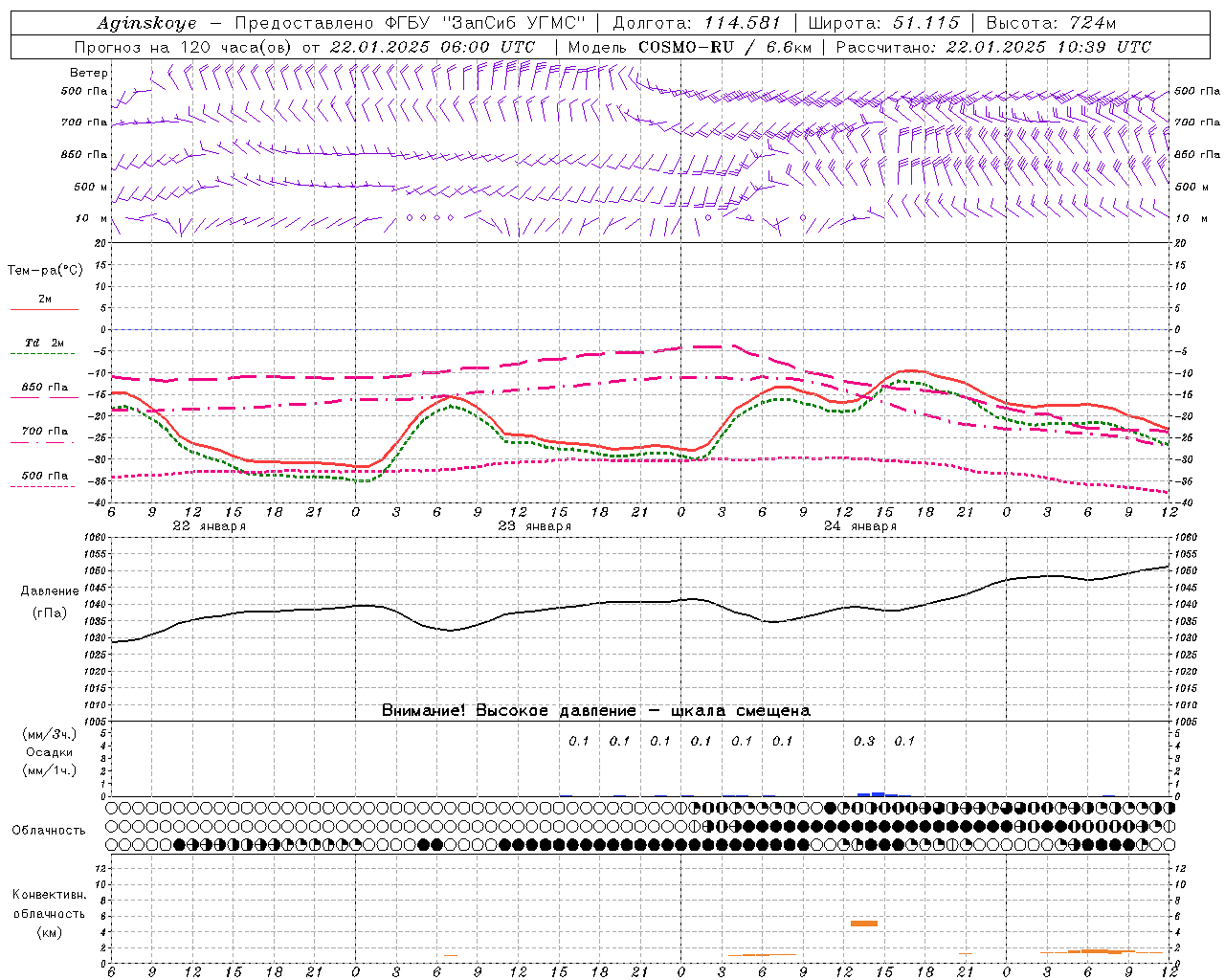
Task: Click the Давление pressure panel title
Action: 50,591
